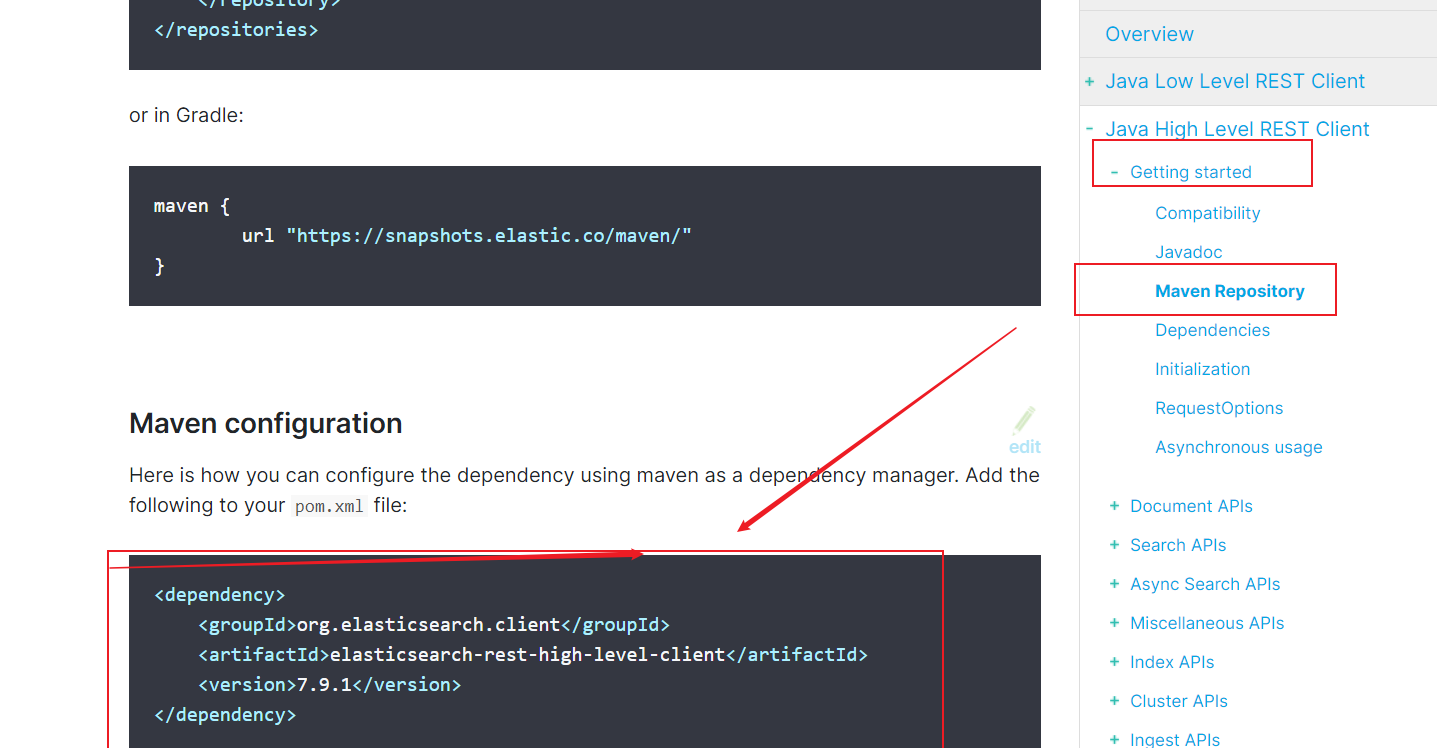Open the RequestOptions page
This screenshot has width=1437, height=748.
pyautogui.click(x=1219, y=408)
